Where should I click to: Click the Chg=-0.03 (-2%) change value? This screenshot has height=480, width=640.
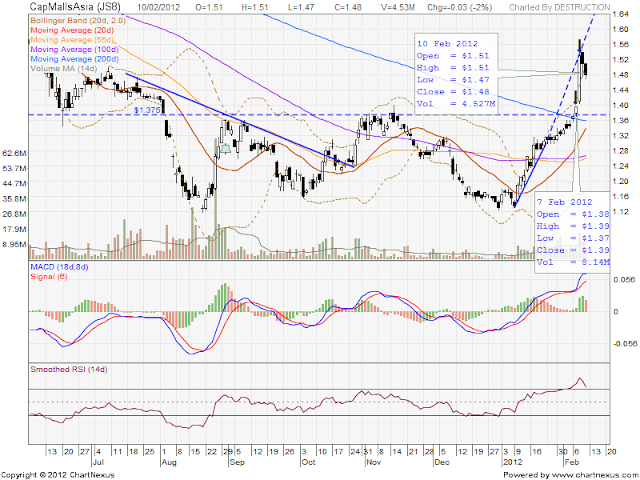(x=460, y=7)
